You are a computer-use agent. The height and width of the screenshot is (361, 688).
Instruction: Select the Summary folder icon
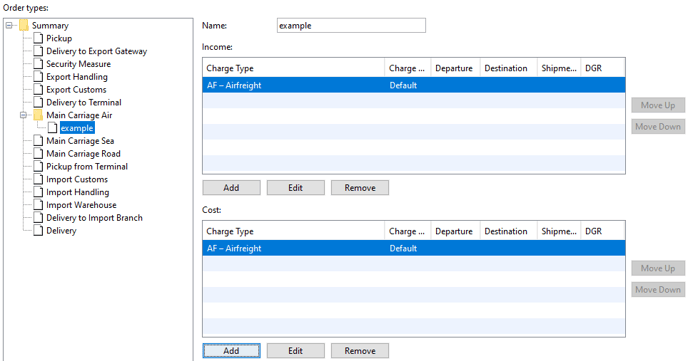[x=24, y=25]
